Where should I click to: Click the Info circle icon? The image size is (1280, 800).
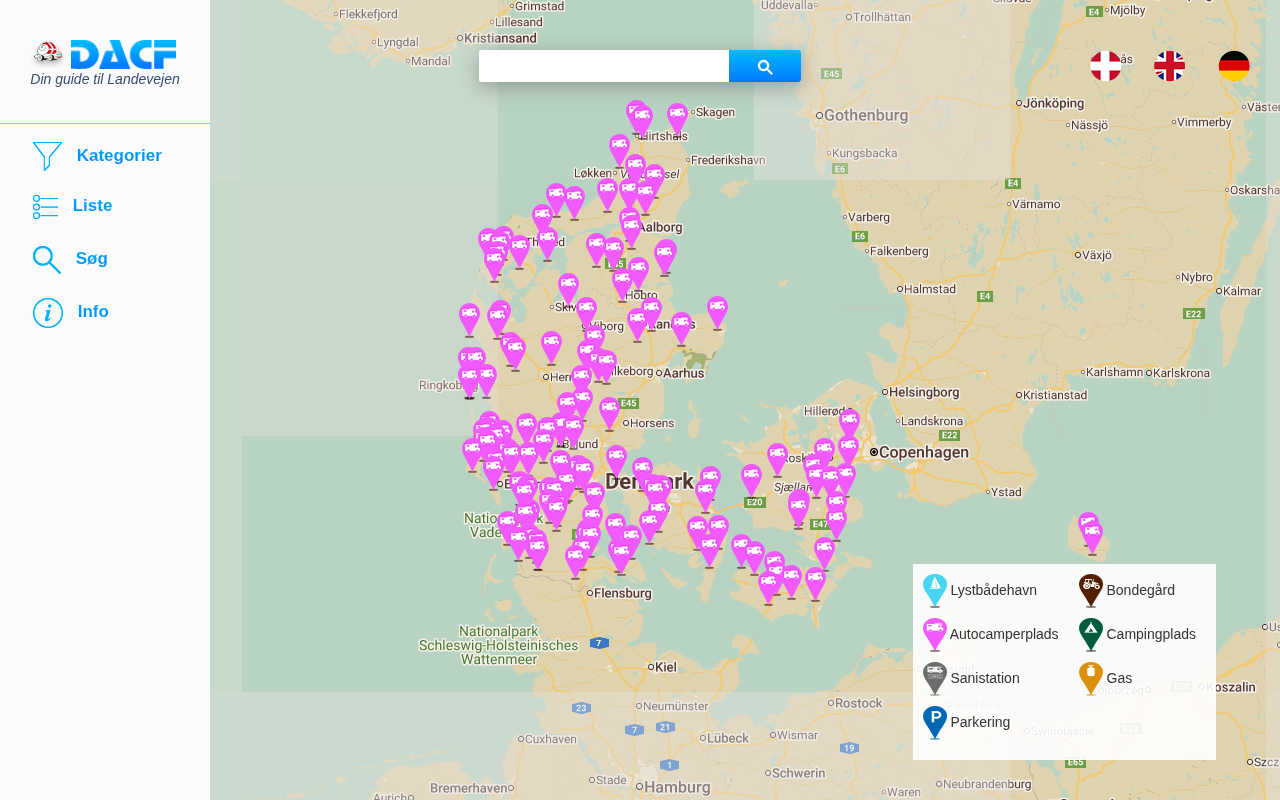click(x=48, y=313)
